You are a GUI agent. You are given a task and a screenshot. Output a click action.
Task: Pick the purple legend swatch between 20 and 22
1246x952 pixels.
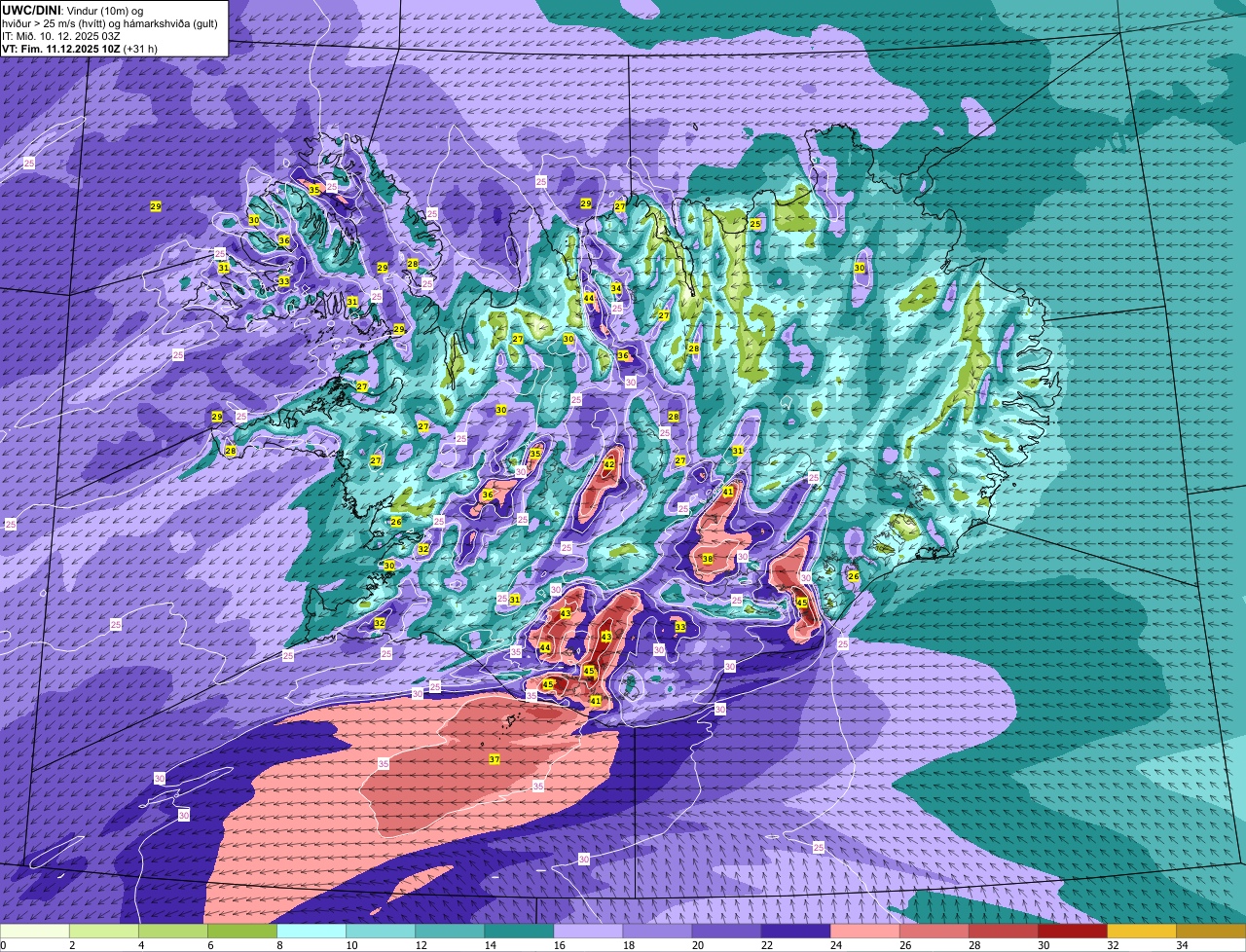pos(726,931)
